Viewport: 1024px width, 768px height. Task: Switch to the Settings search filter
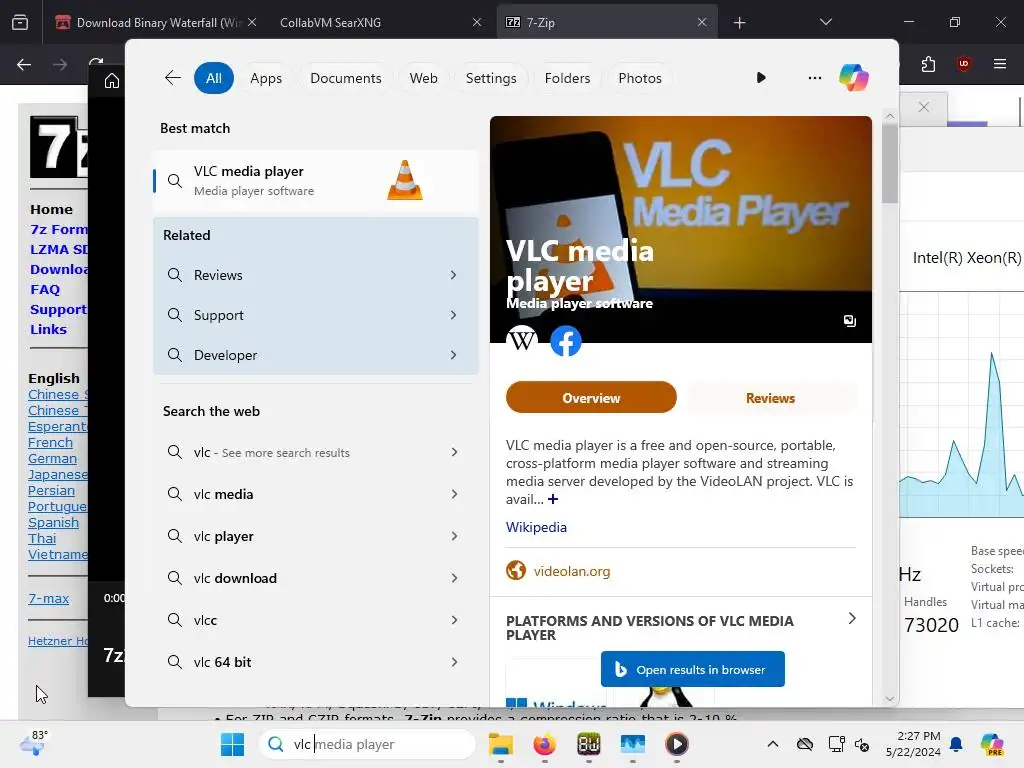click(x=491, y=78)
